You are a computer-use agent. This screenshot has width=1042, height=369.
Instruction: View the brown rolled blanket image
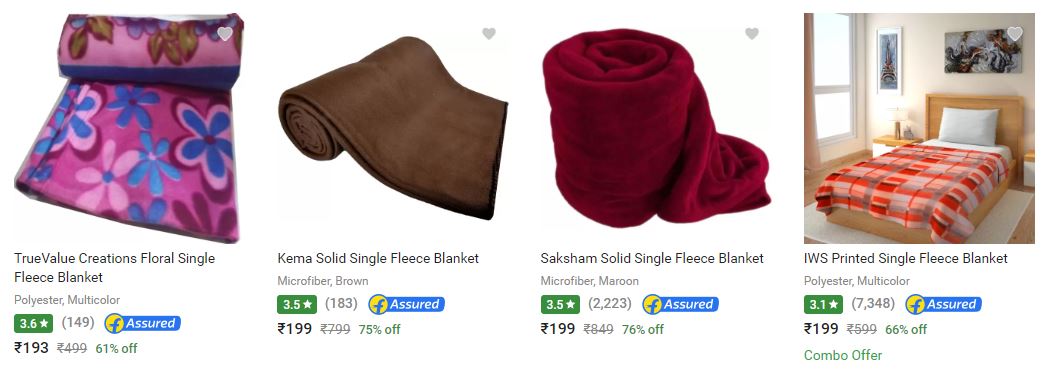coord(393,128)
